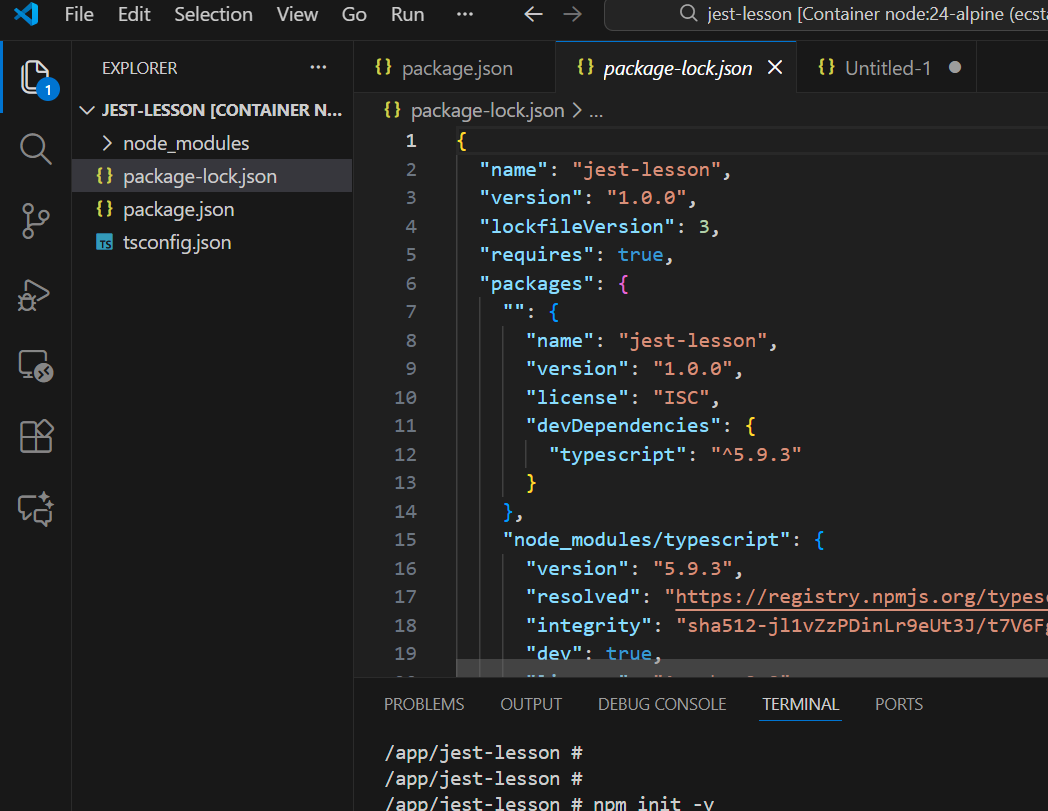Open the File menu
Image resolution: width=1048 pixels, height=811 pixels.
point(79,14)
